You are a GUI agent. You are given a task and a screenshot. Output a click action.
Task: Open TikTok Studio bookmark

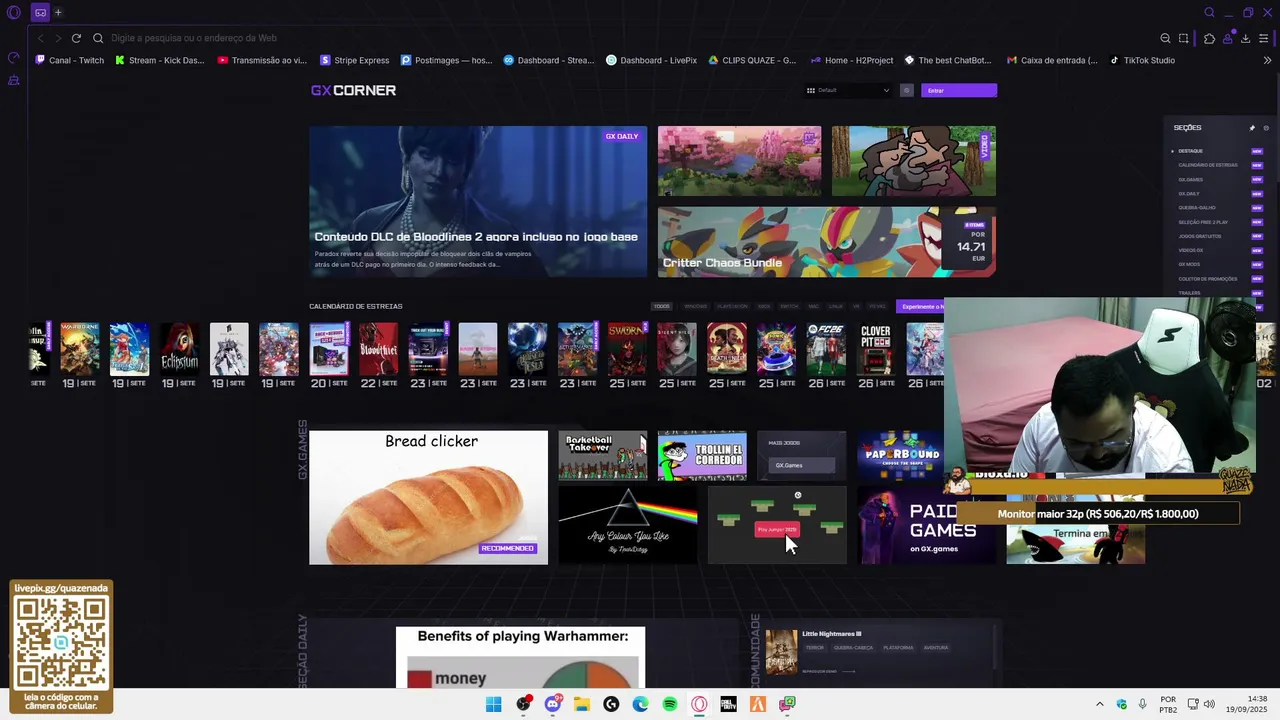pos(1142,60)
